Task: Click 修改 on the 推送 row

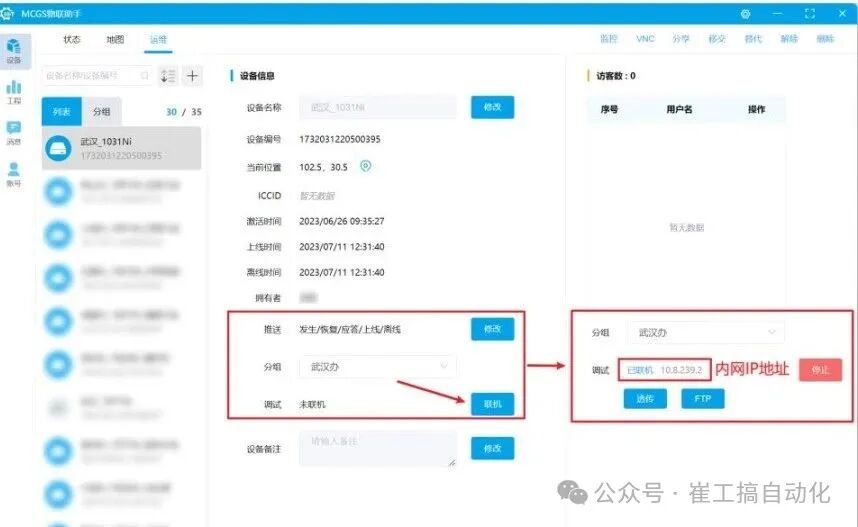Action: click(492, 329)
